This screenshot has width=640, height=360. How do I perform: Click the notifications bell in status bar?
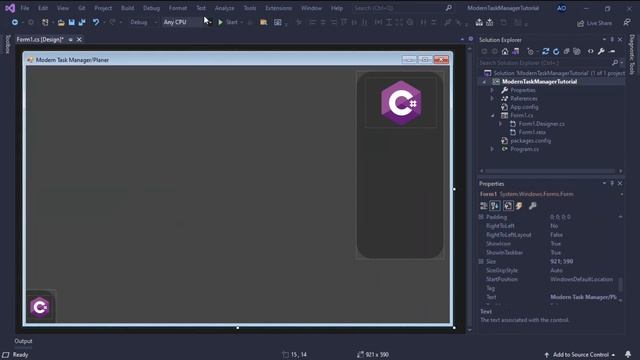628,354
